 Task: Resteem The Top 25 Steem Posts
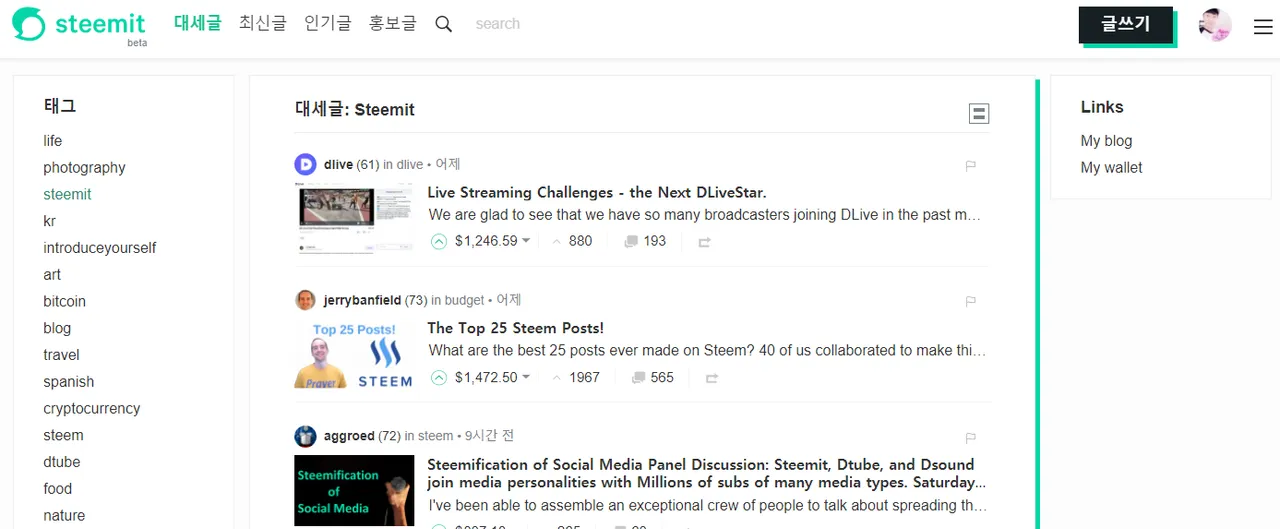(x=712, y=378)
